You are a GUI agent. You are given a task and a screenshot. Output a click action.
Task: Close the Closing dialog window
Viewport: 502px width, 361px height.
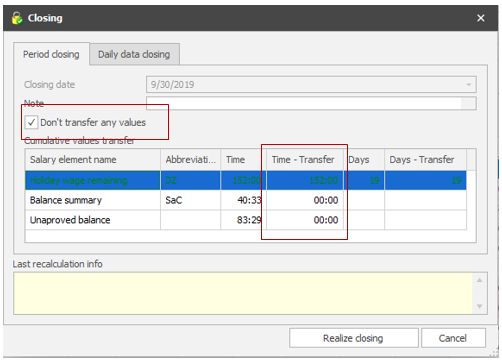(x=480, y=18)
